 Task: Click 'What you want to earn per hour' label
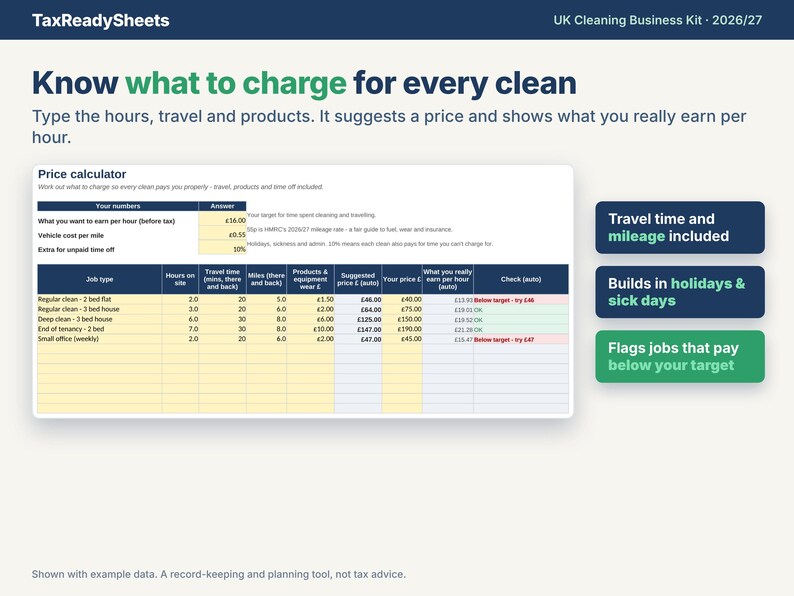tap(106, 221)
